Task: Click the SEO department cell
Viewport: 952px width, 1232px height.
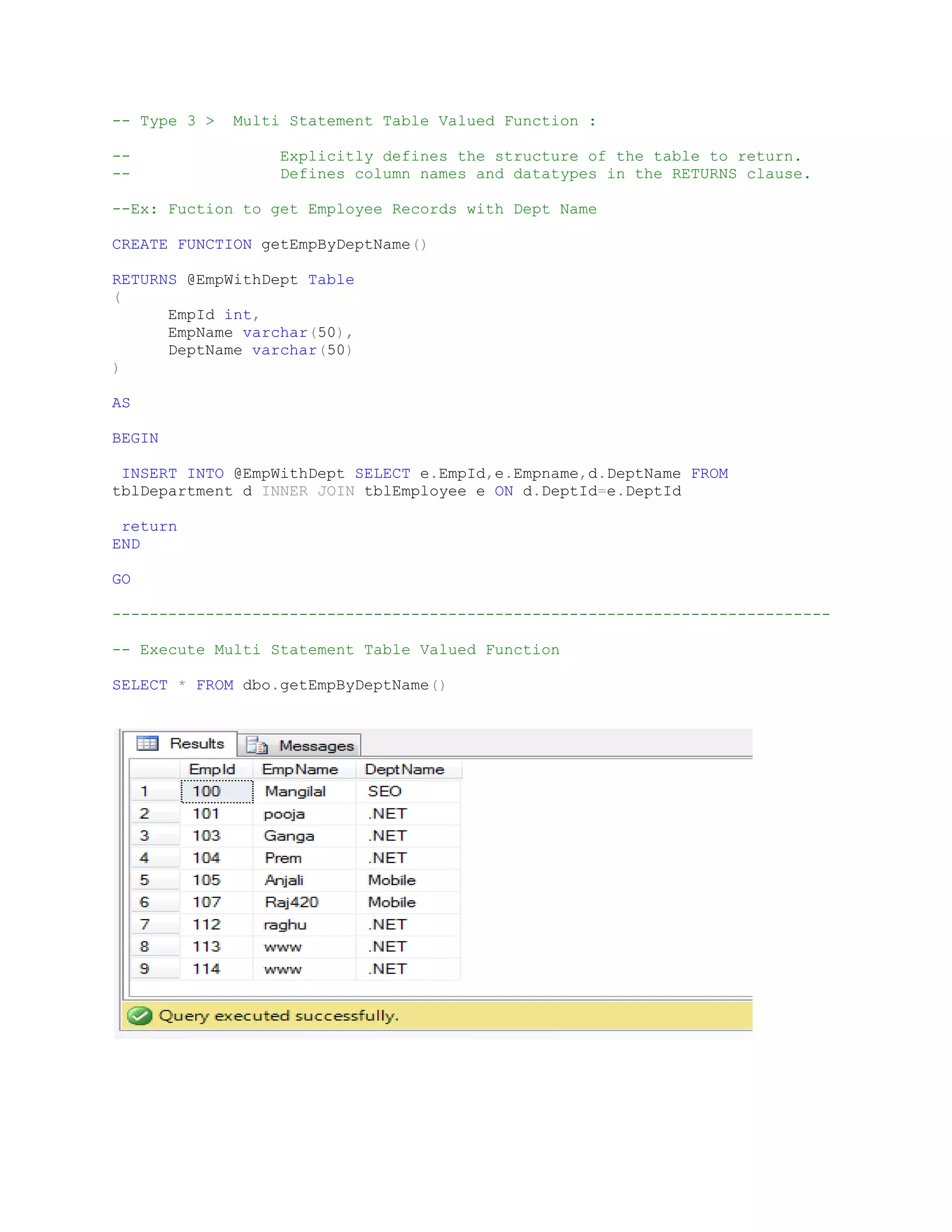Action: point(408,791)
